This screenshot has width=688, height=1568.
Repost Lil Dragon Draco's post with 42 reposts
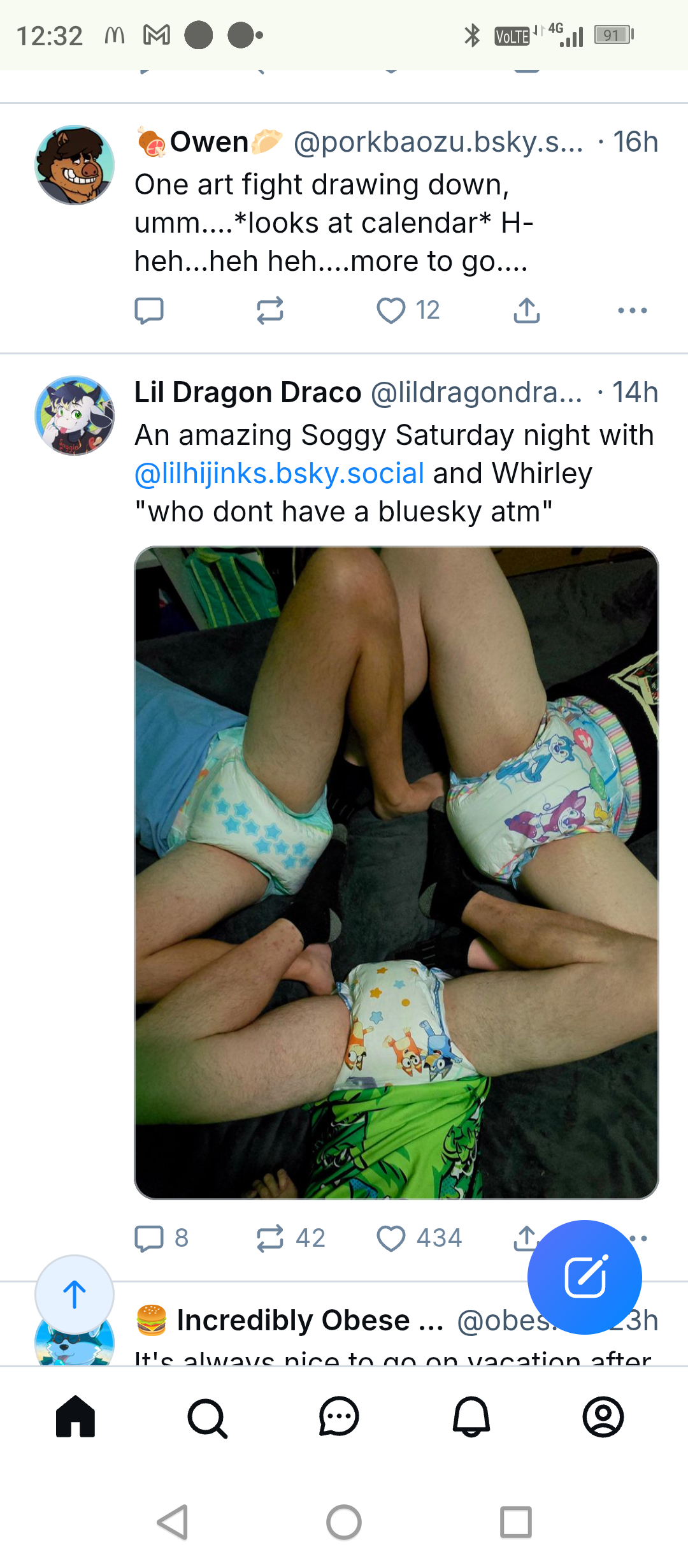click(x=290, y=1238)
